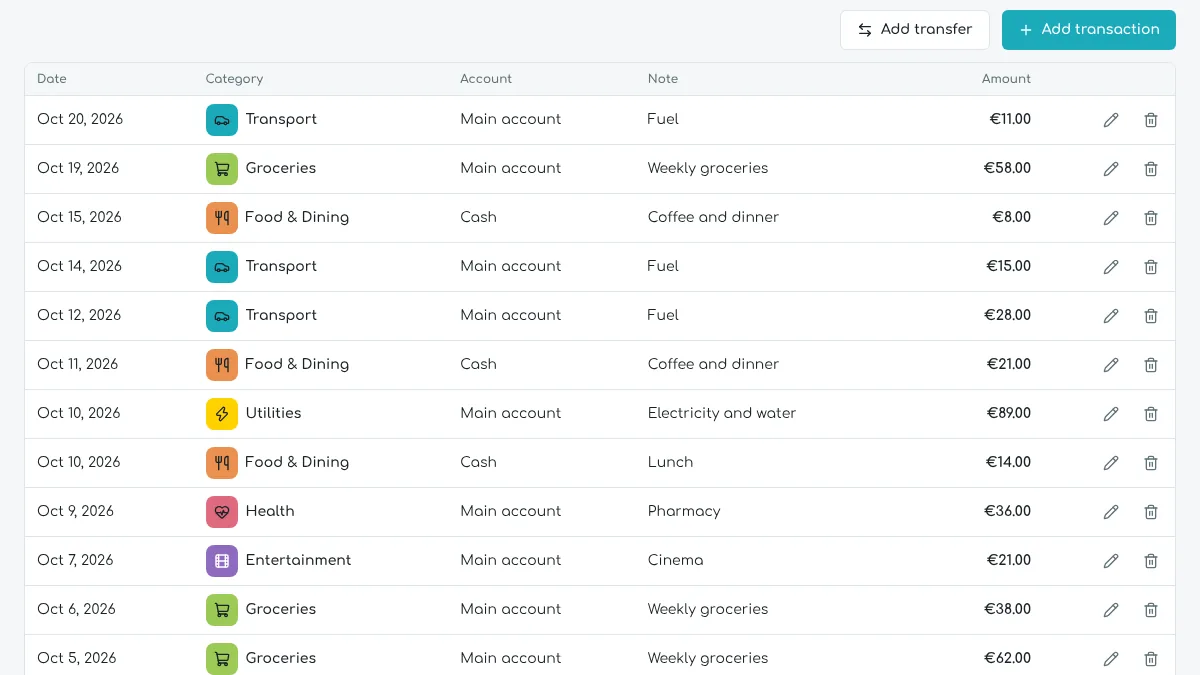Image resolution: width=1200 pixels, height=675 pixels.
Task: Delete the Oct 14 Fuel transaction
Action: point(1151,267)
